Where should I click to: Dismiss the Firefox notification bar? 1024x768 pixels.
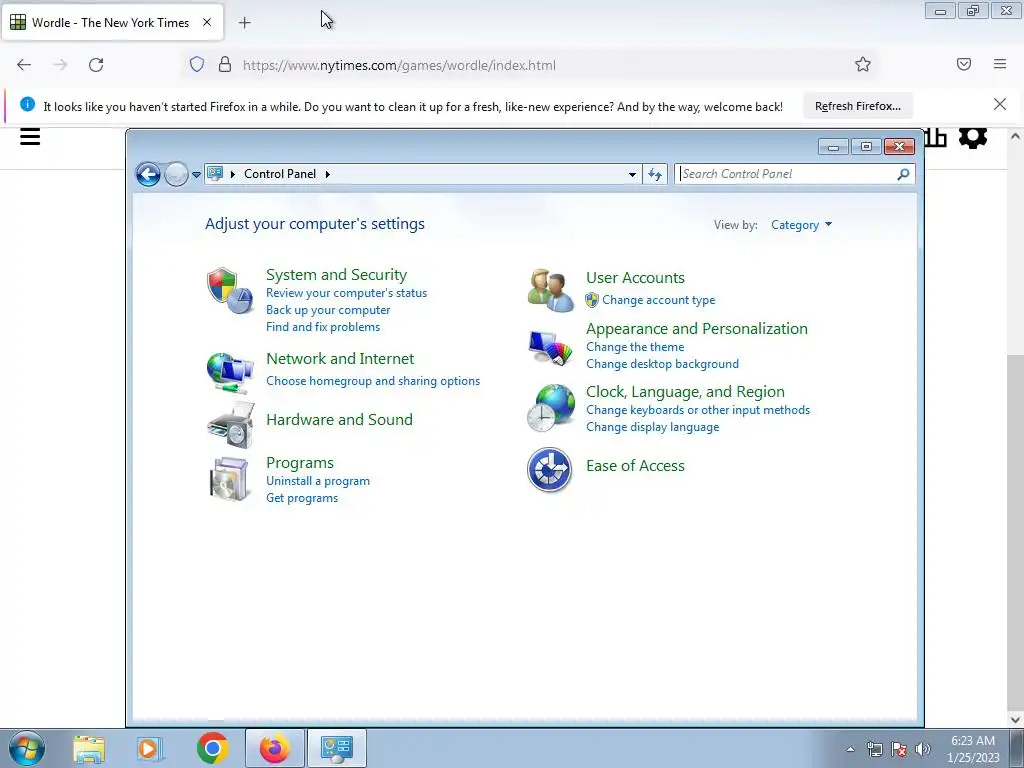pos(999,104)
